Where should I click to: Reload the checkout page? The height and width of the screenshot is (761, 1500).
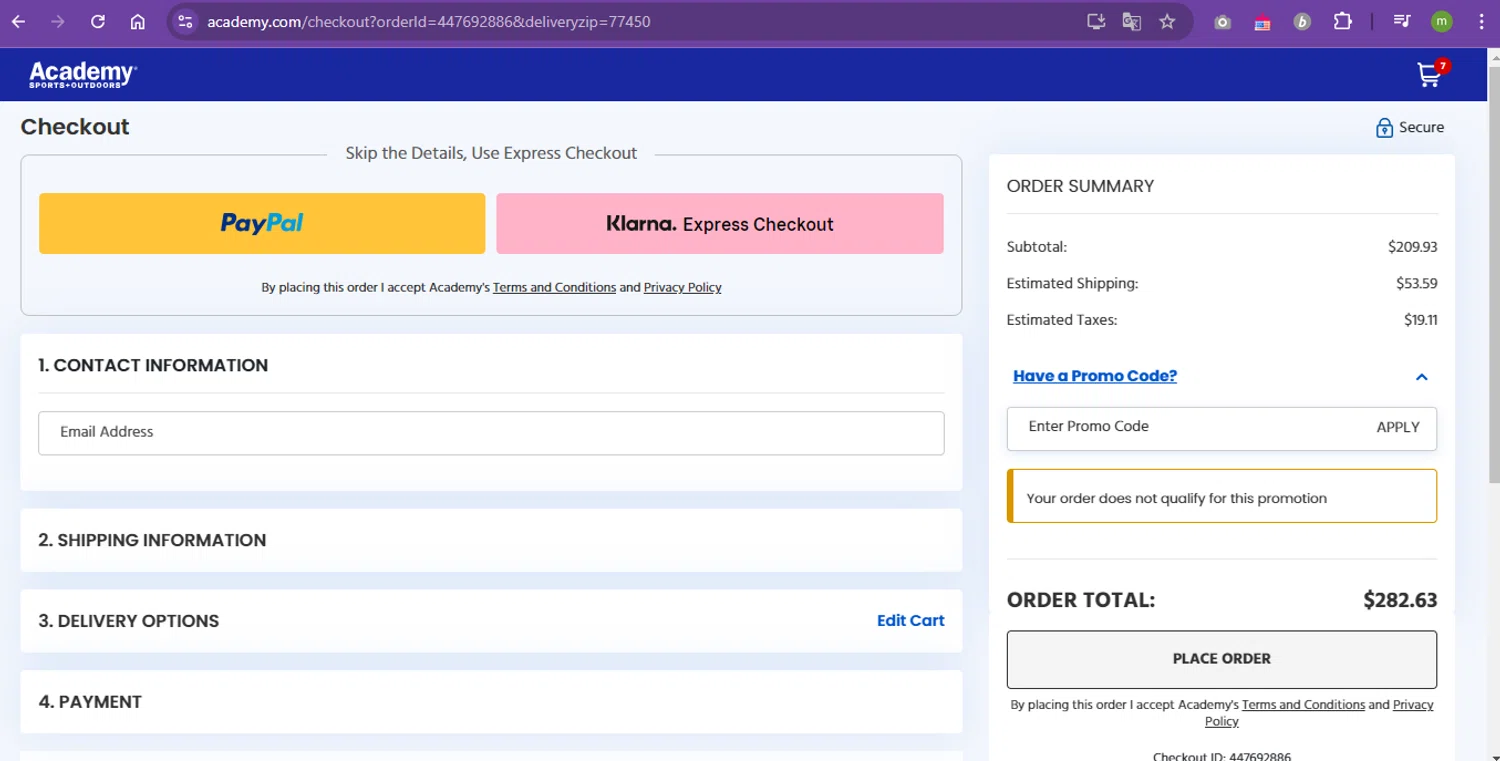(x=98, y=21)
